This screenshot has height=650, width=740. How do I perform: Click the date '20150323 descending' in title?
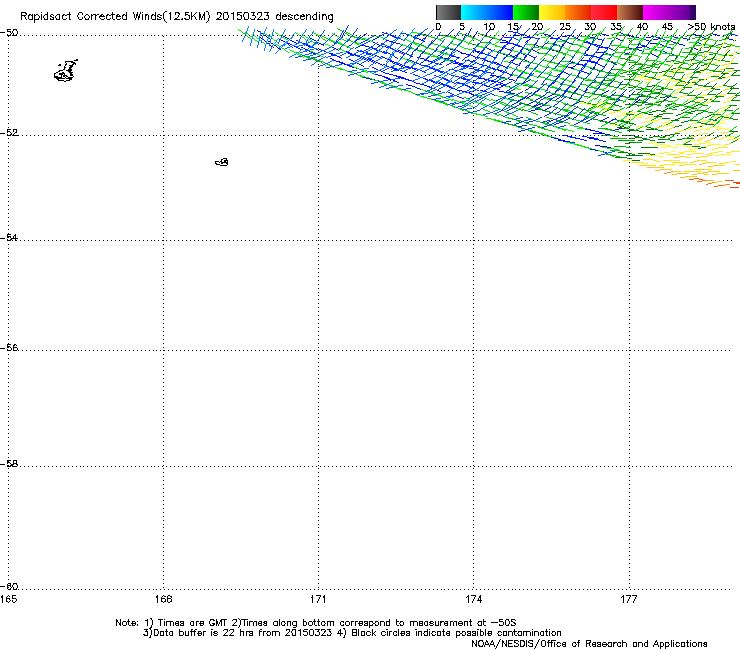coord(275,17)
